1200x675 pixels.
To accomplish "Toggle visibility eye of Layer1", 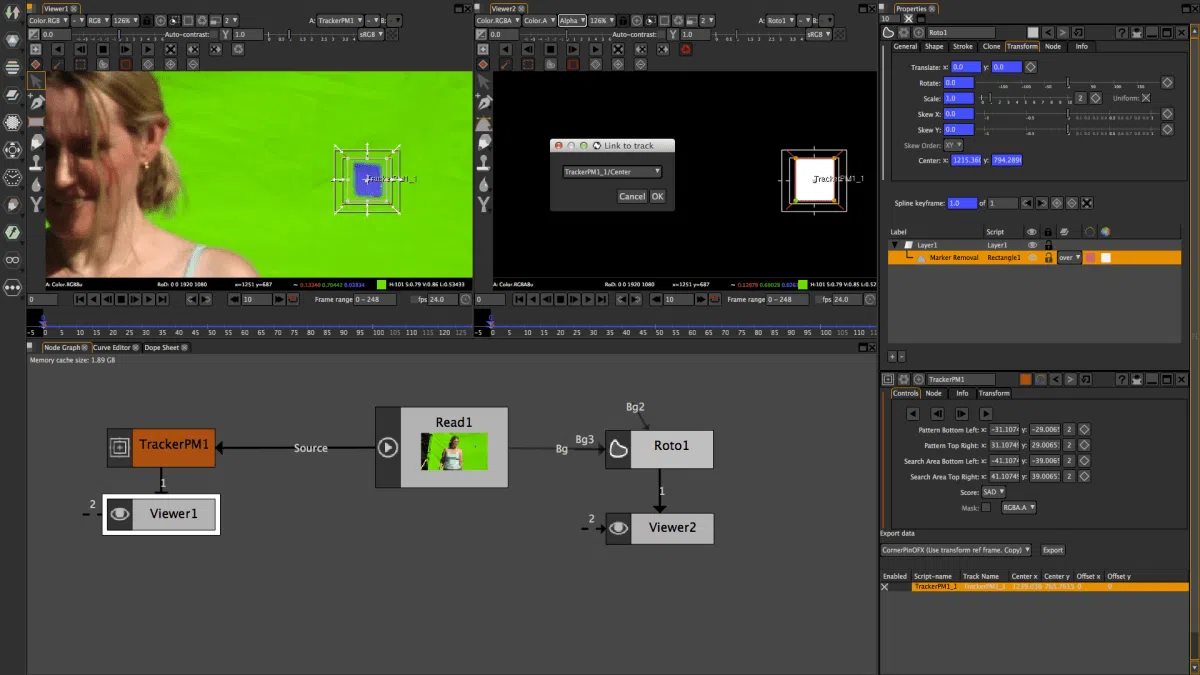I will pos(1031,245).
